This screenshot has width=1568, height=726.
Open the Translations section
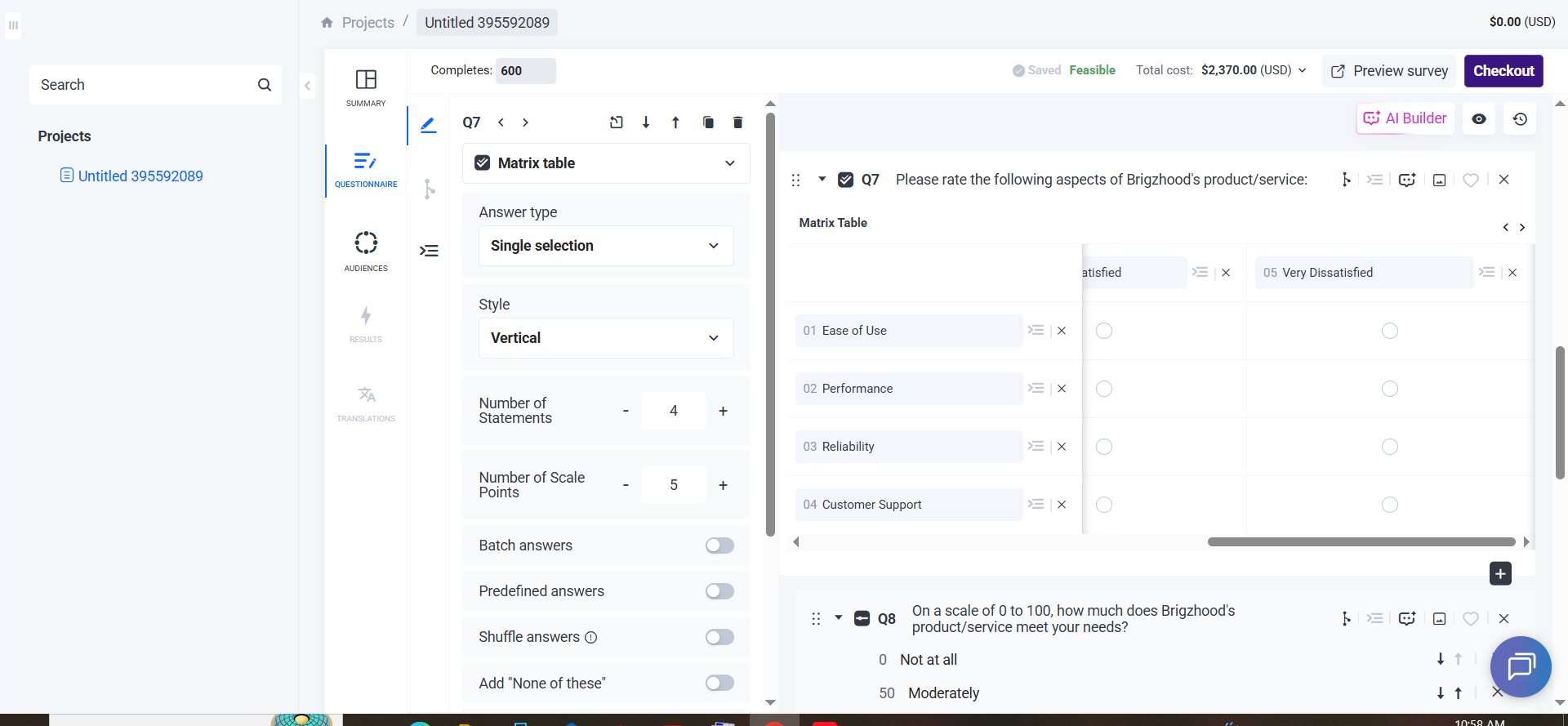366,403
